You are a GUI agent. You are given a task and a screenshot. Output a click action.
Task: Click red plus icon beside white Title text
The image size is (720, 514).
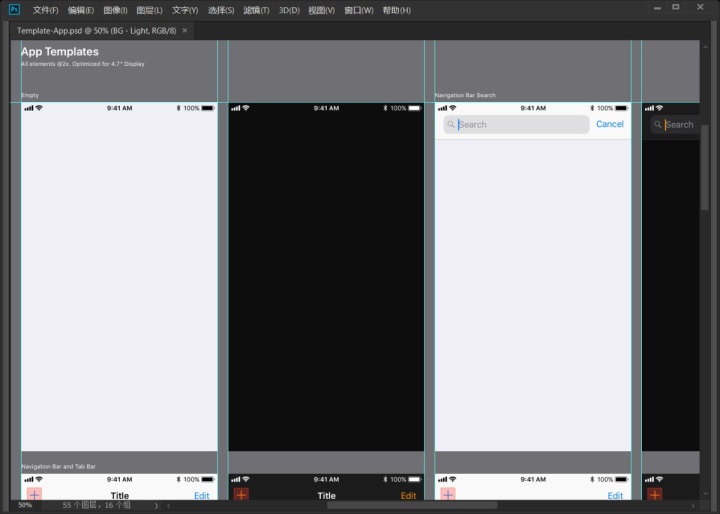click(241, 495)
